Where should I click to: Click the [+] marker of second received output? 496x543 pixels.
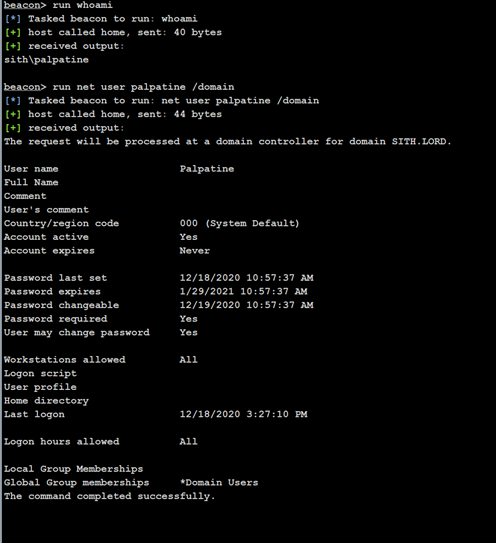(13, 128)
